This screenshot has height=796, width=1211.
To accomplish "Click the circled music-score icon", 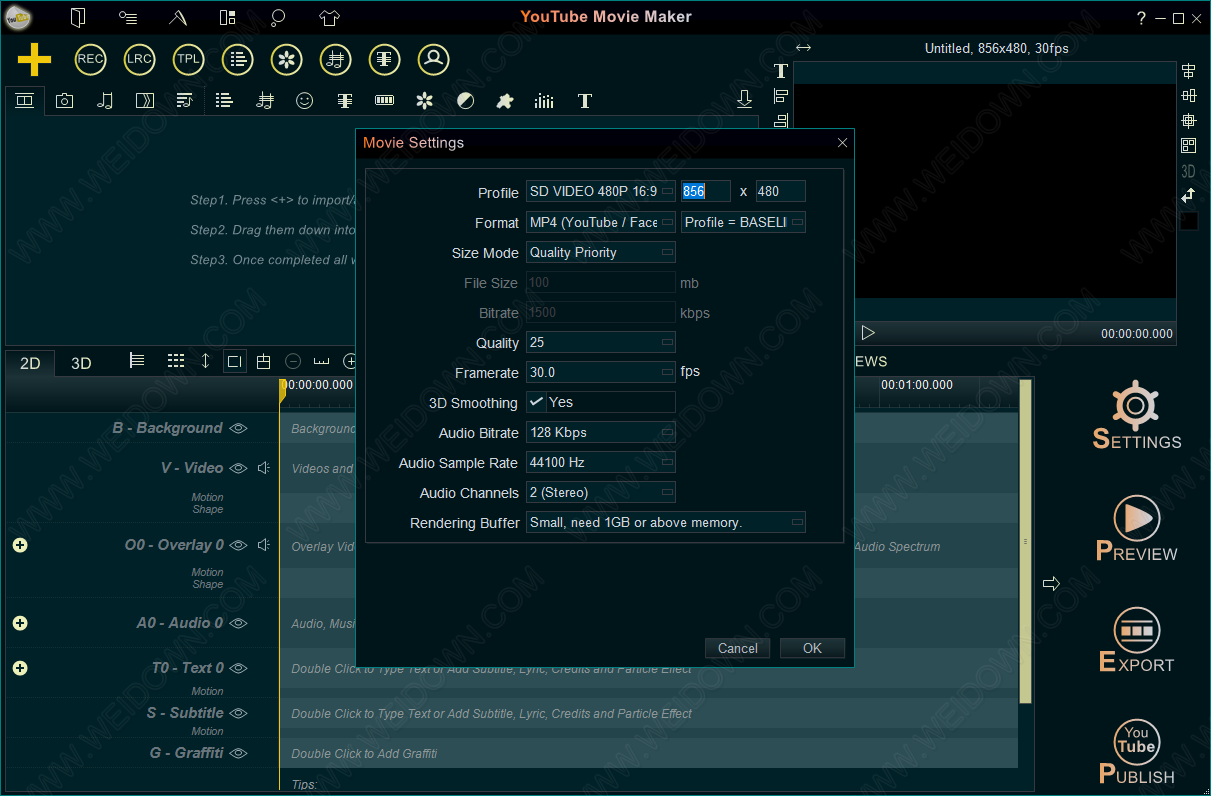I will [335, 59].
